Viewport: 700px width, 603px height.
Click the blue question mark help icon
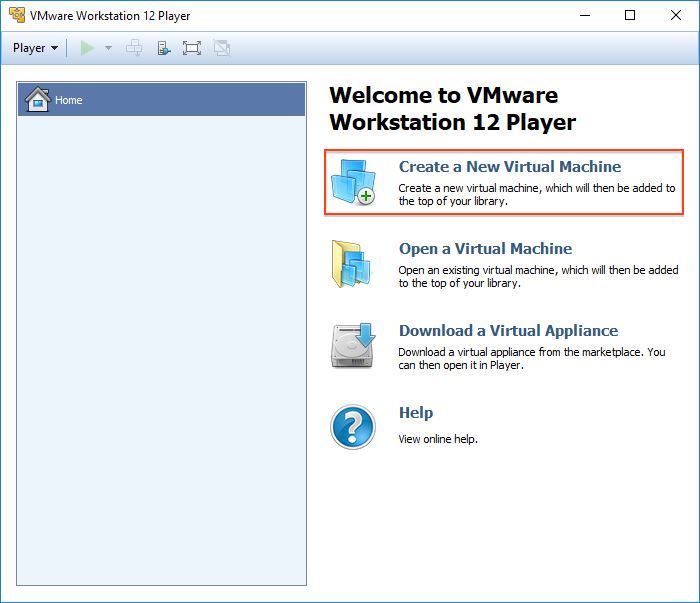tap(353, 427)
